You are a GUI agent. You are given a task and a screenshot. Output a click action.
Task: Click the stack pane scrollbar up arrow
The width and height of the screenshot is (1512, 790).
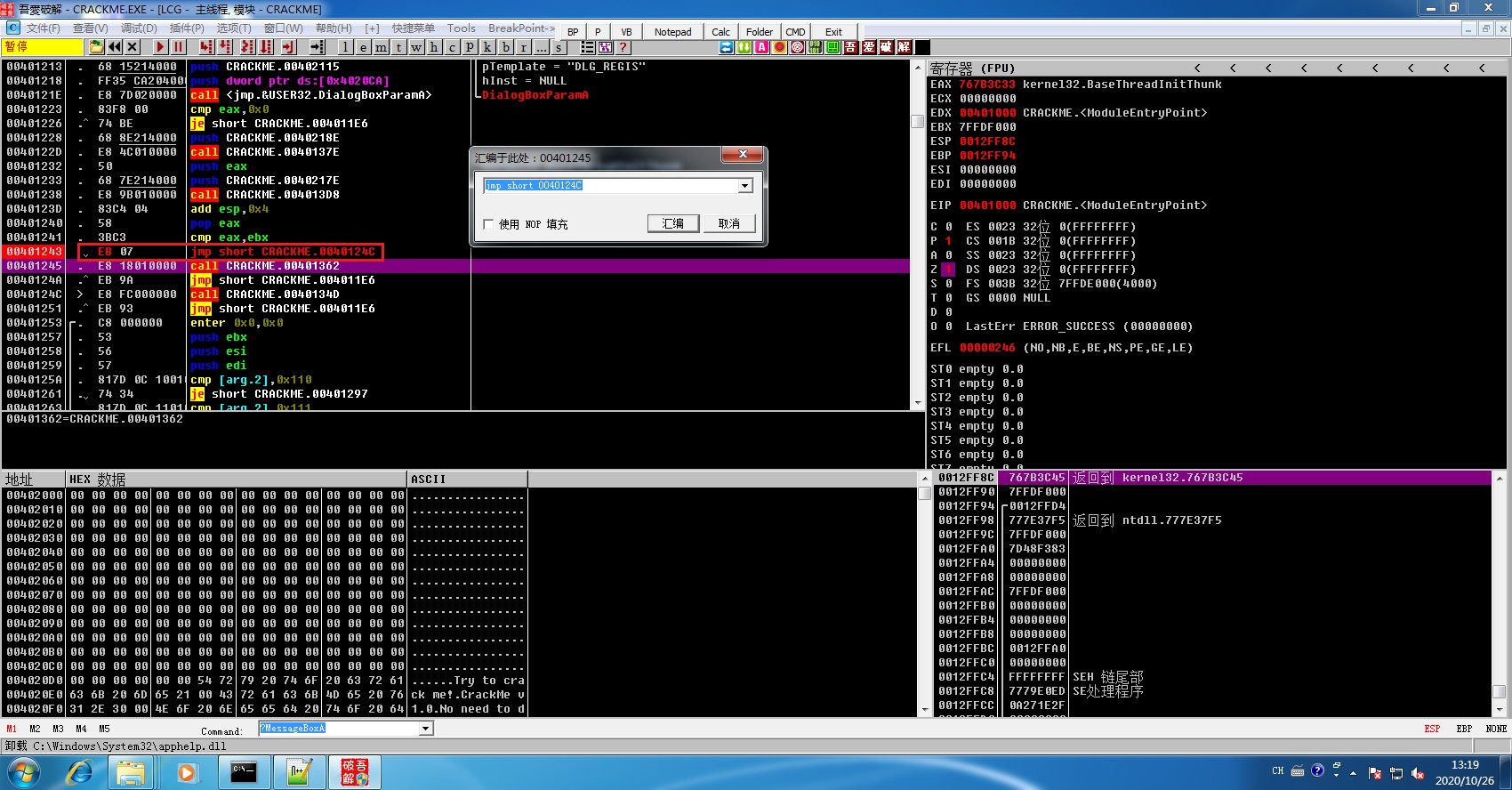point(1500,479)
